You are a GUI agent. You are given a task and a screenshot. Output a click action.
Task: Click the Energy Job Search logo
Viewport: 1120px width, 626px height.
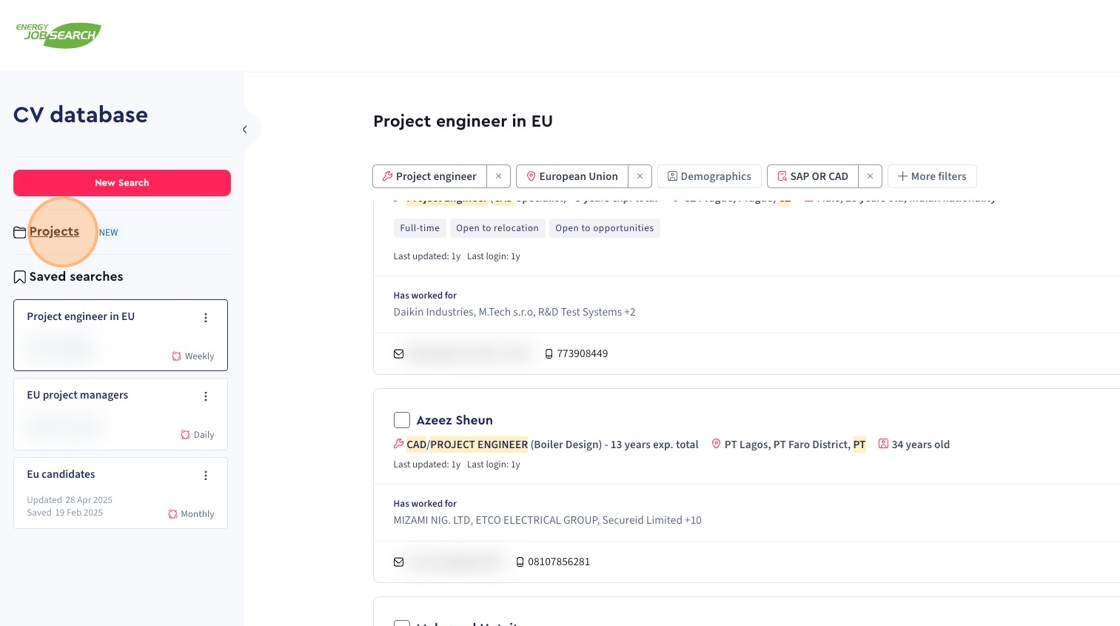click(x=58, y=35)
